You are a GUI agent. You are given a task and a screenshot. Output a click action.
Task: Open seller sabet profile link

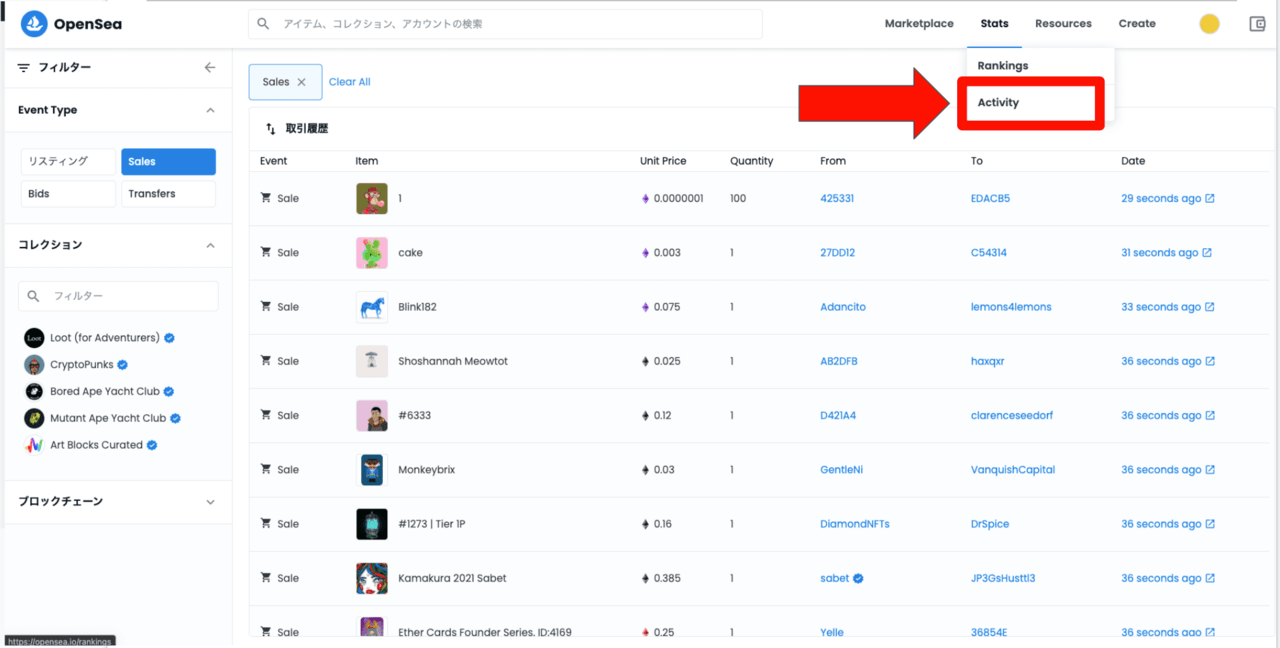pos(835,578)
